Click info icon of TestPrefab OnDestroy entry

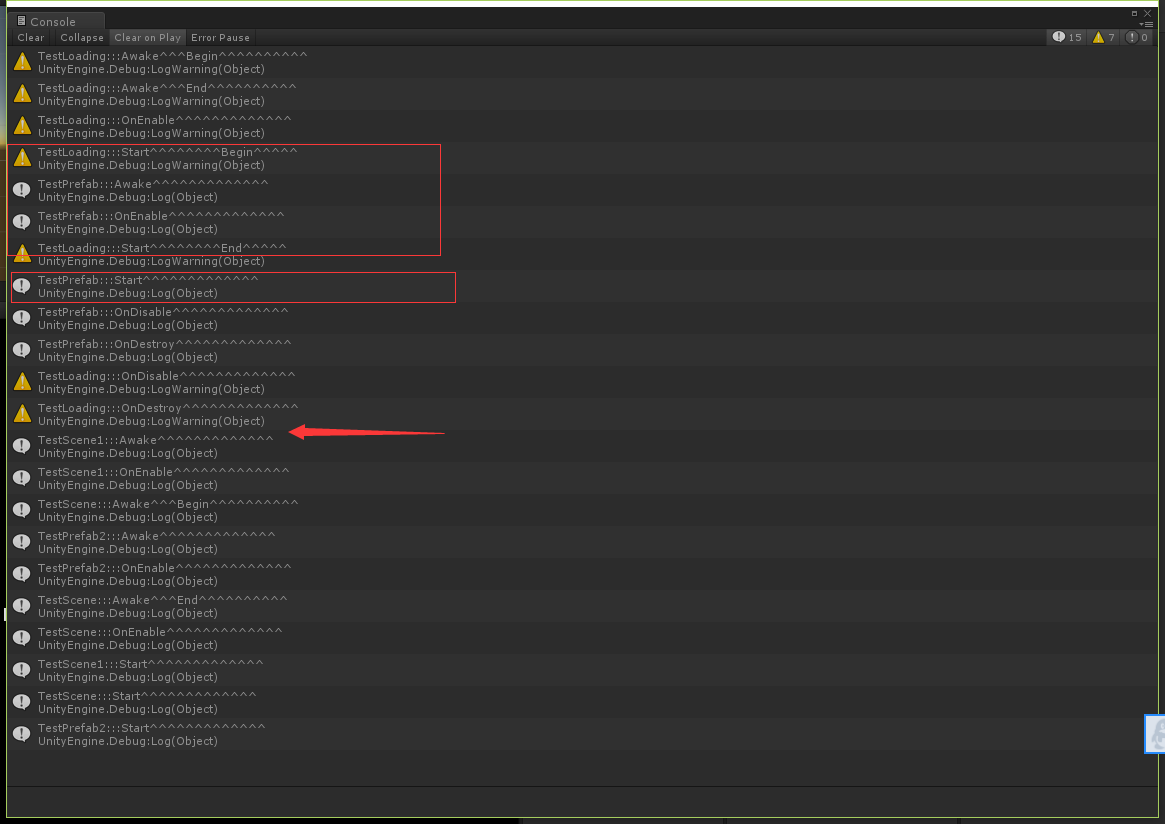click(x=22, y=349)
